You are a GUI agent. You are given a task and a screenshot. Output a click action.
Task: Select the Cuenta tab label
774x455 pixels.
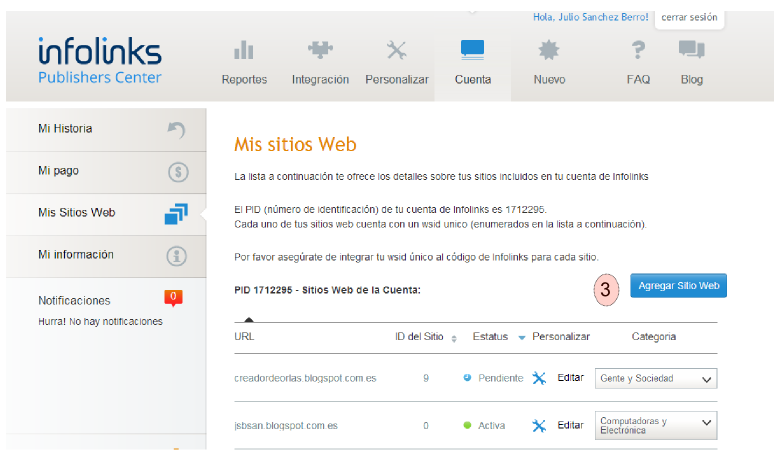[473, 79]
